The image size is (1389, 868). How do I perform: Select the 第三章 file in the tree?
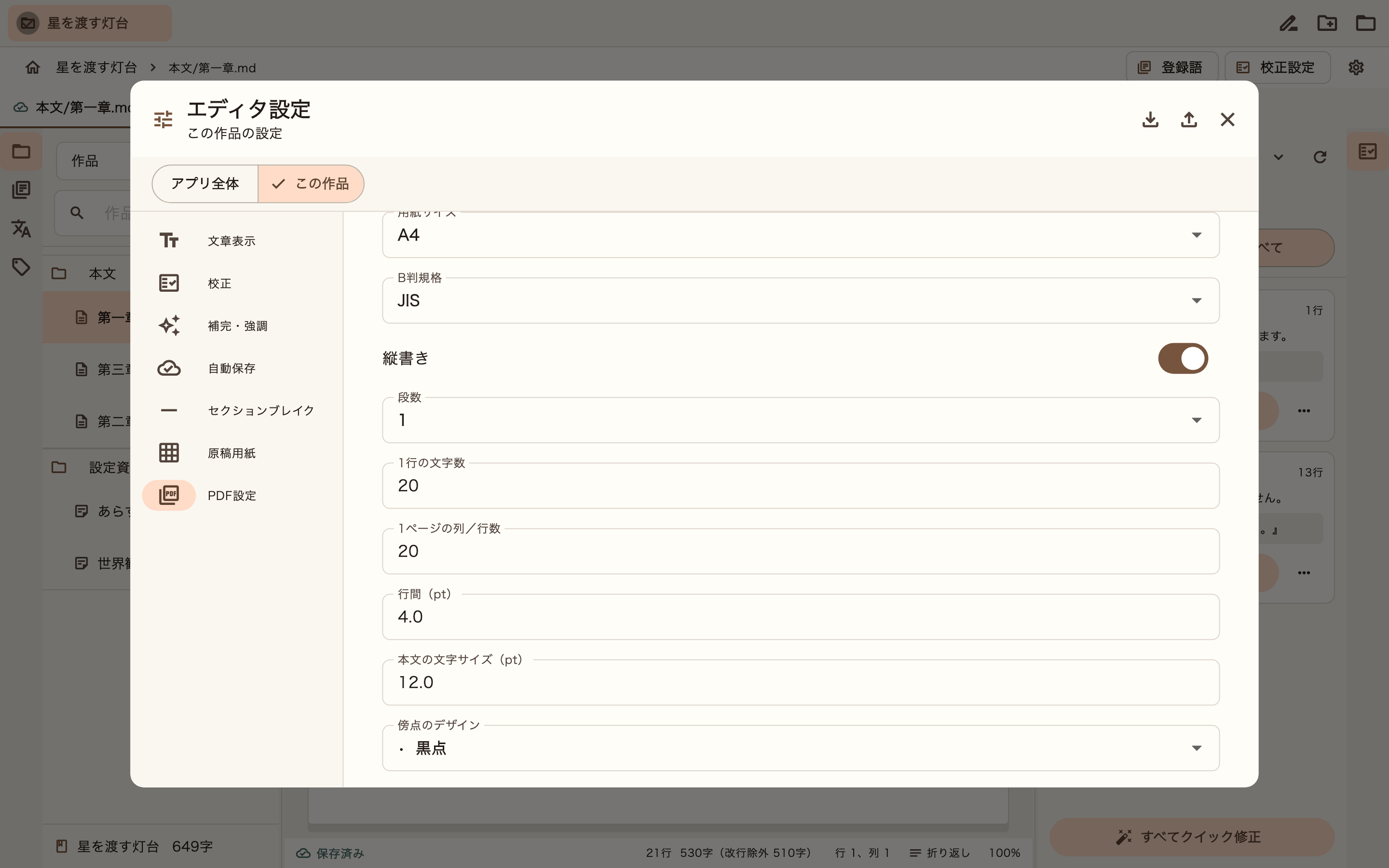point(87,369)
